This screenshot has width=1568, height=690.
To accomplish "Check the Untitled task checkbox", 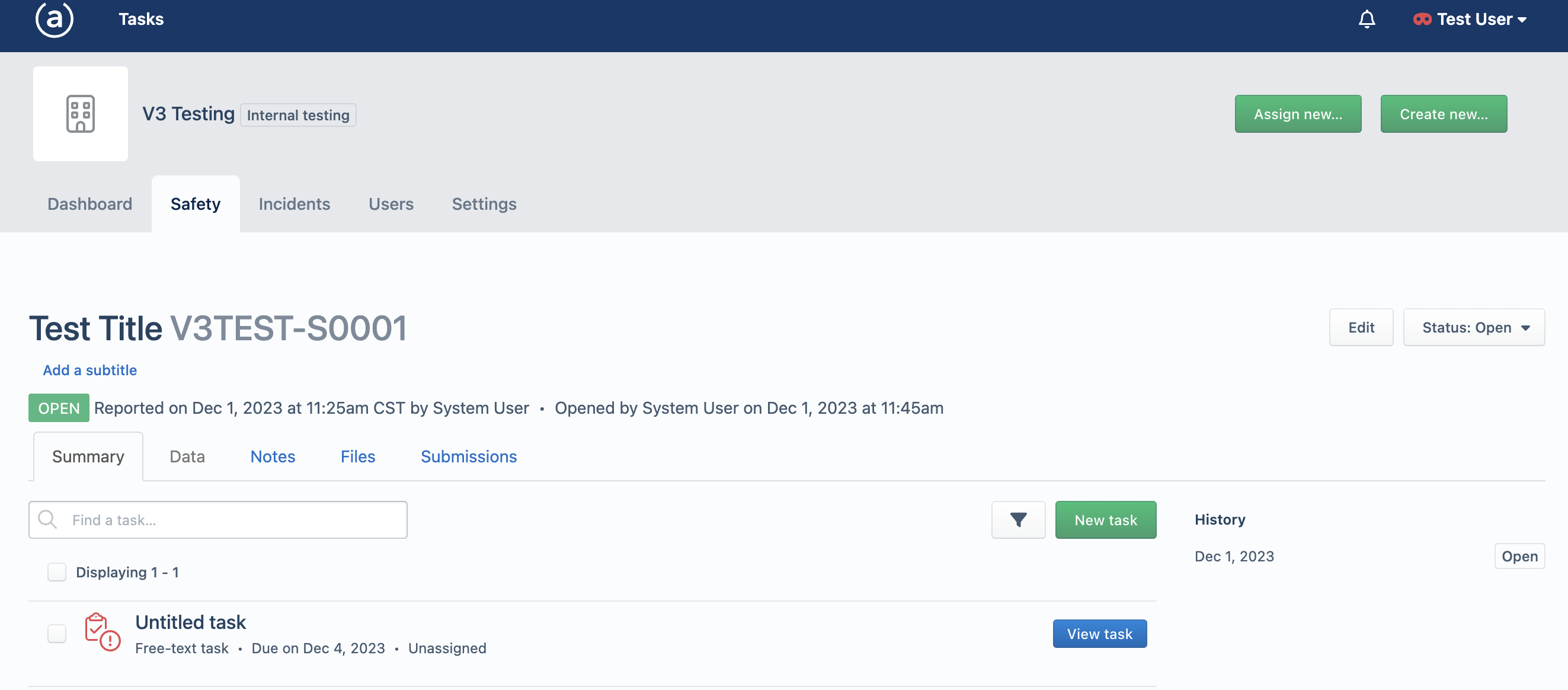I will (57, 633).
